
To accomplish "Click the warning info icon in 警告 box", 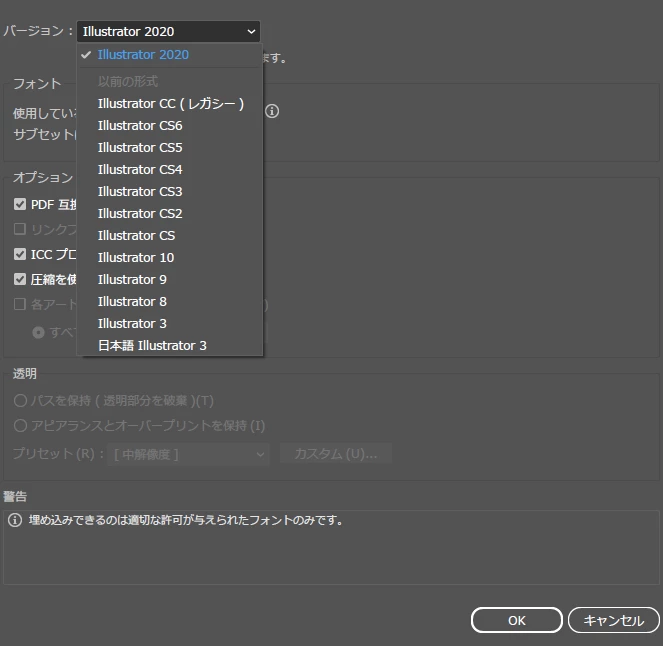I will (15, 520).
